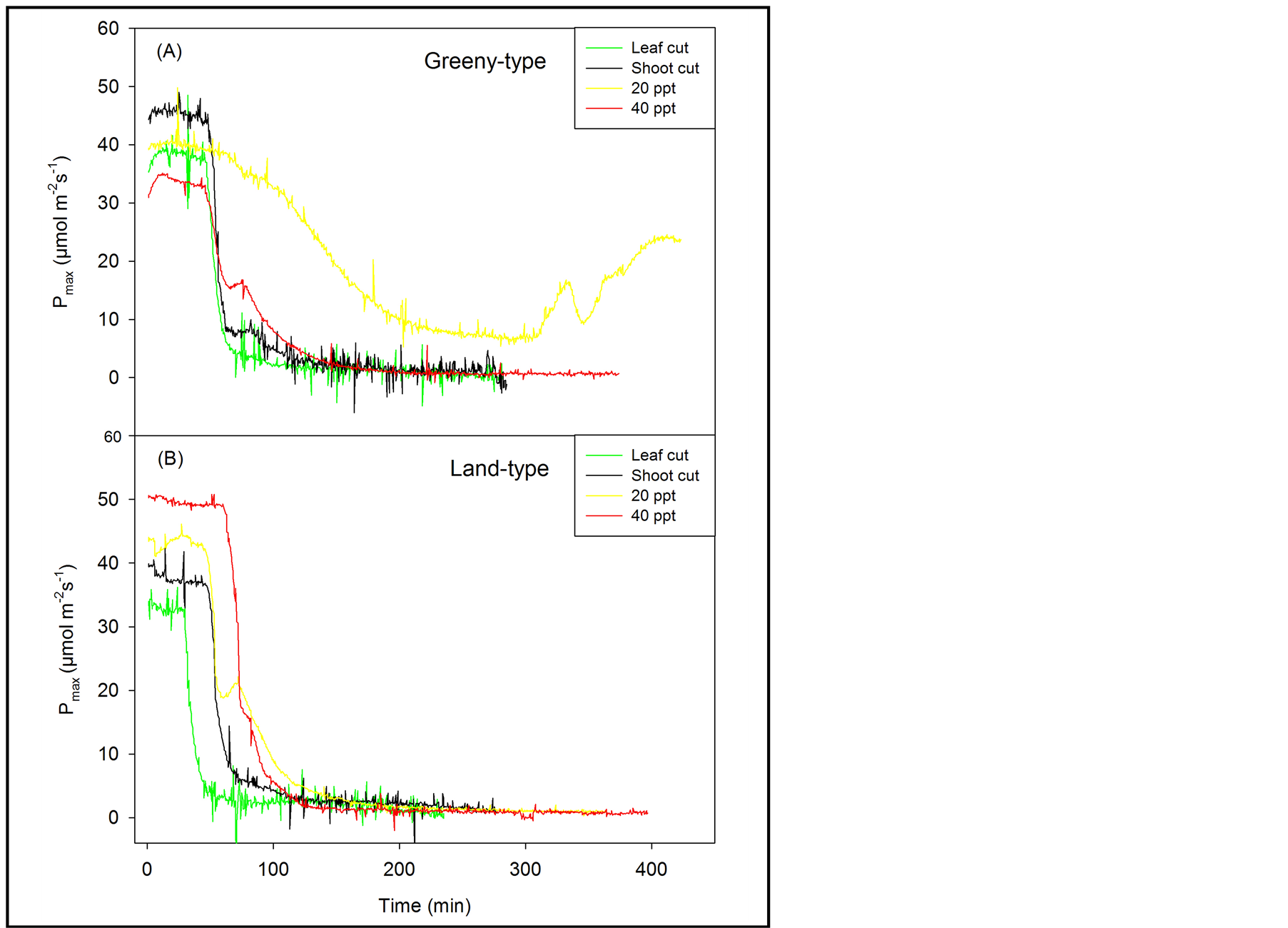Screen dimensions: 1288x928
Task: Click x-axis tick label '300'
Action: 526,869
